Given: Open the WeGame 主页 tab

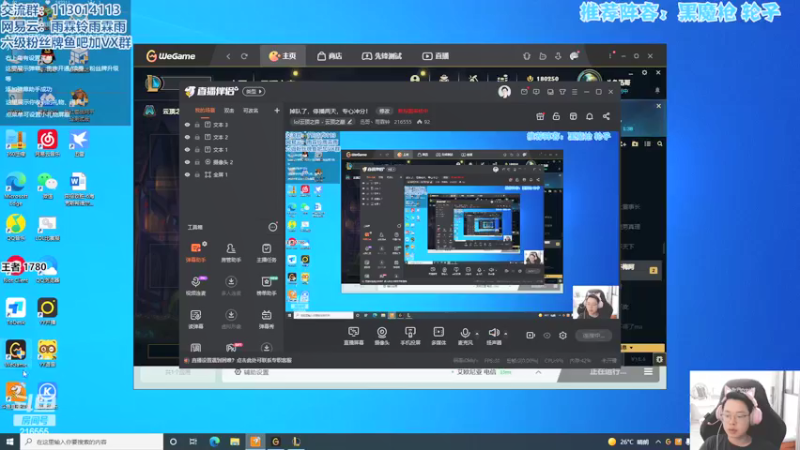Looking at the screenshot, I should tap(283, 56).
